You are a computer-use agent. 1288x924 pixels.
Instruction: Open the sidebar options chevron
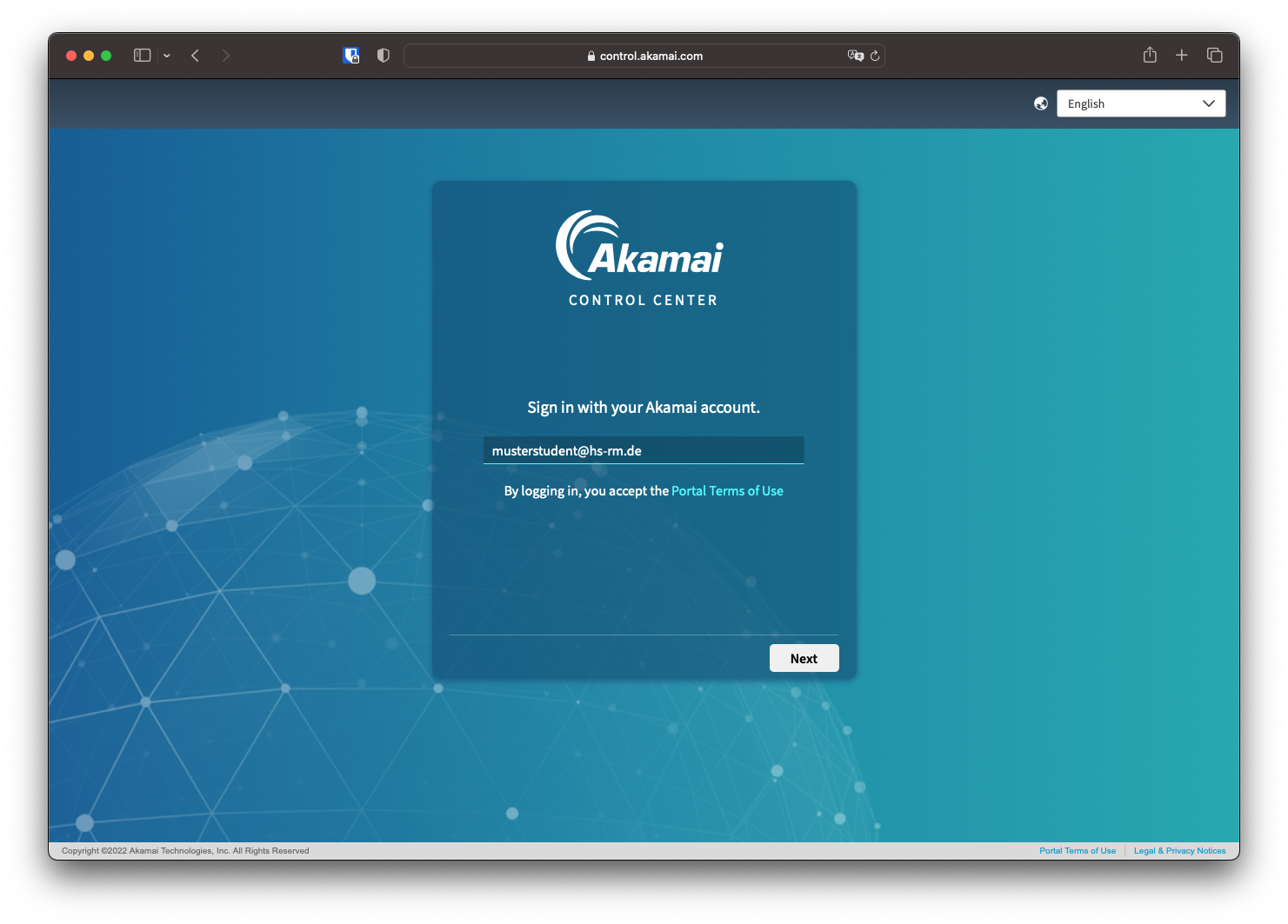[x=167, y=56]
